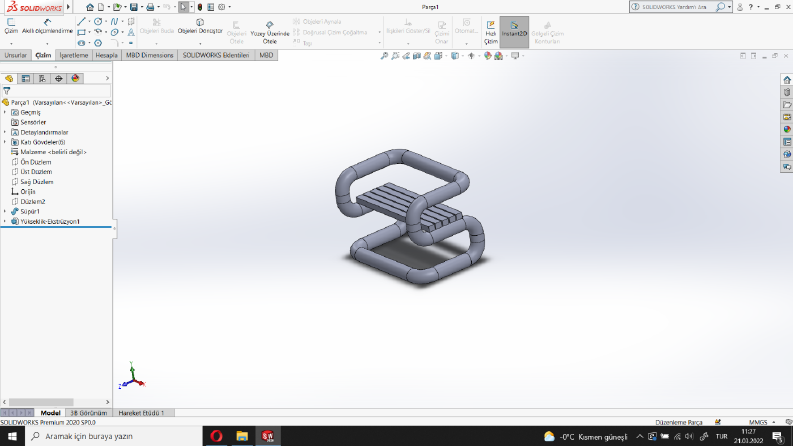Expand the SOLIDWORKS menu arrow beside the logo
Viewport: 793px width, 446px height.
click(x=68, y=7)
